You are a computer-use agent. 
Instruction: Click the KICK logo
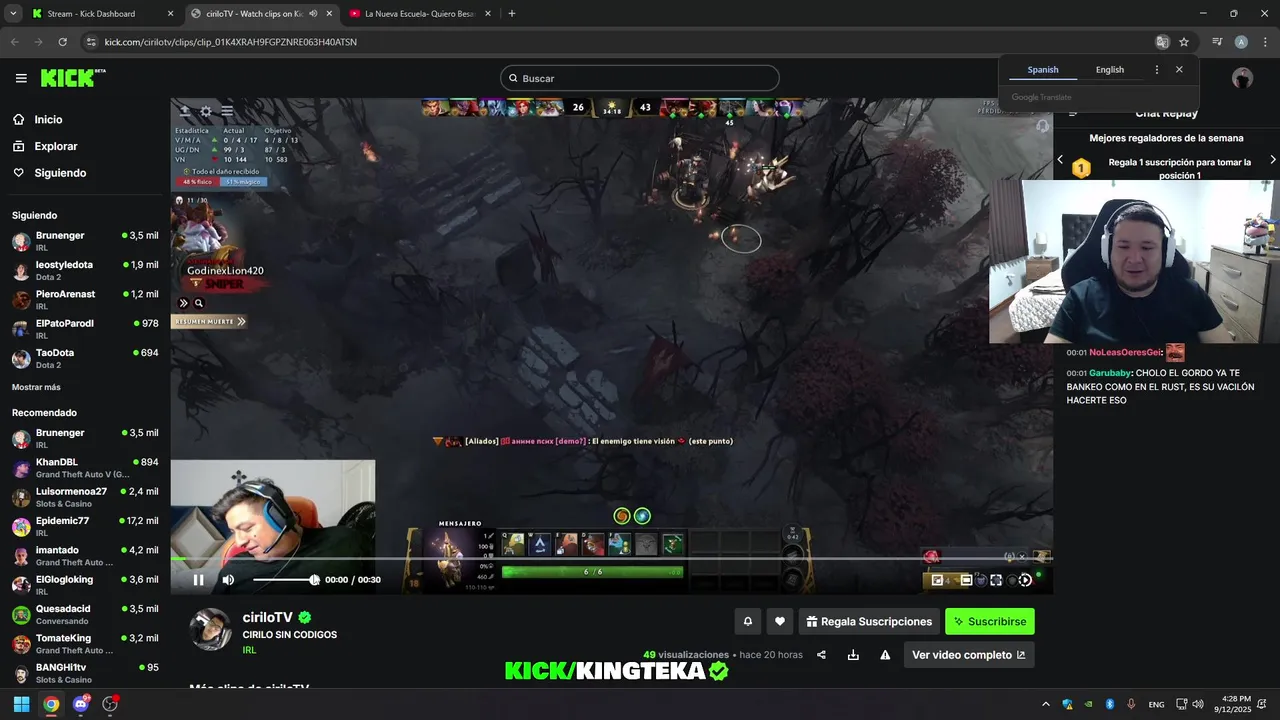click(73, 78)
